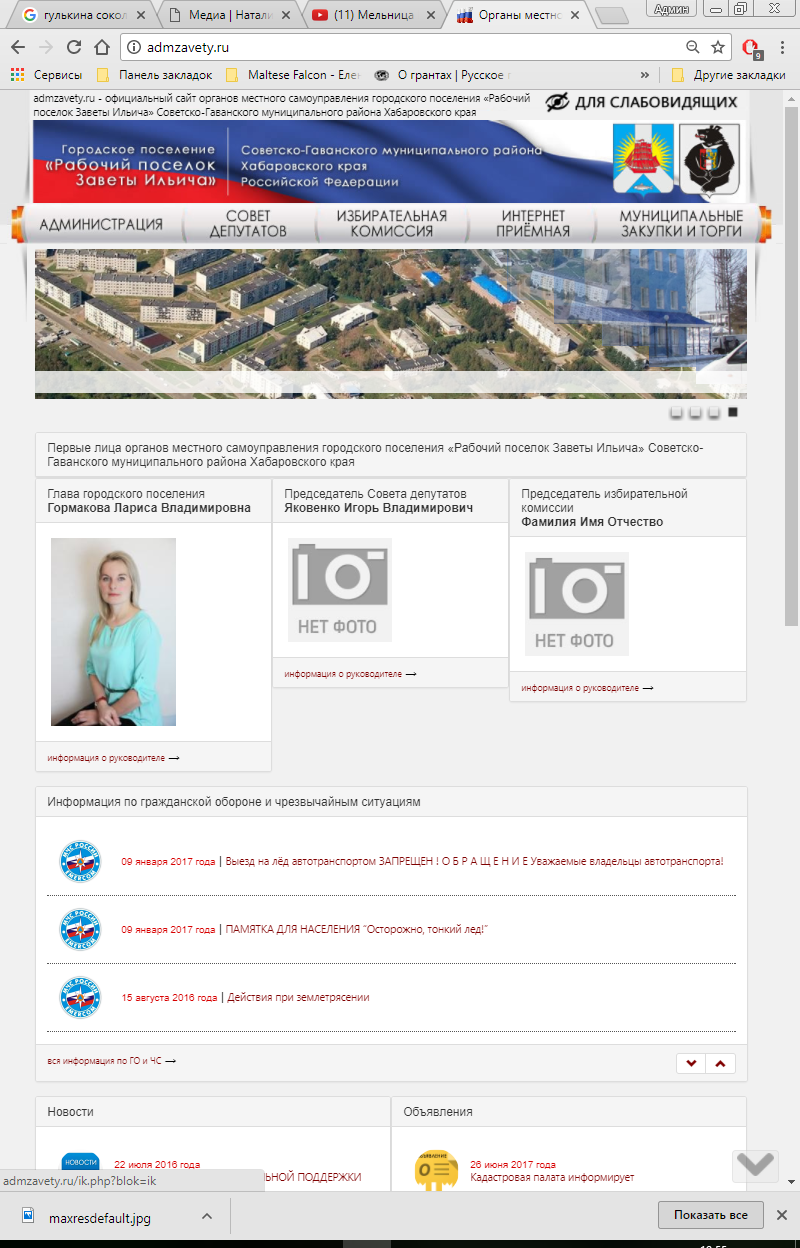Select fourth dark slideshow indicator
This screenshot has width=800, height=1248.
pos(733,412)
